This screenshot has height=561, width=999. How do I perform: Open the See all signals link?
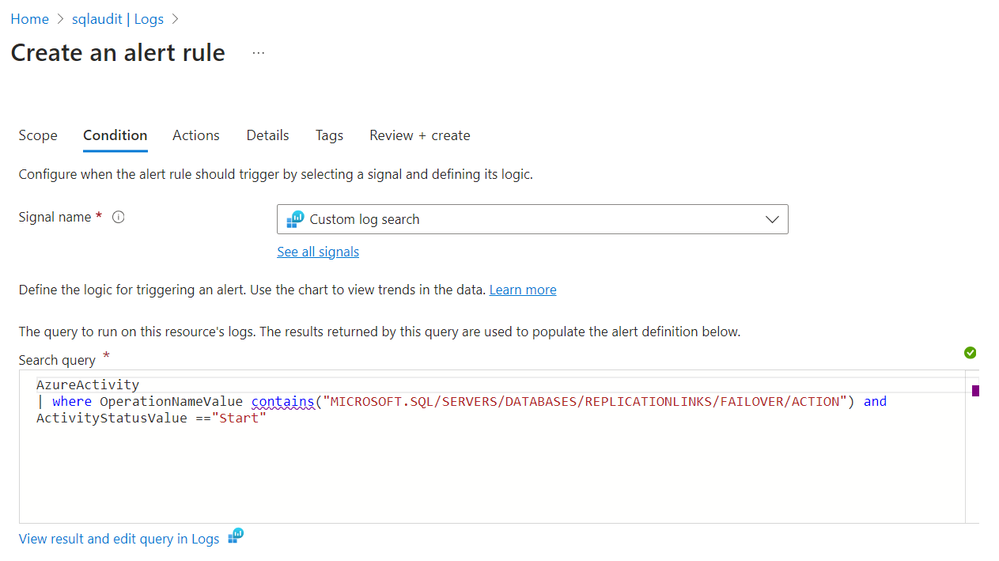[x=318, y=252]
